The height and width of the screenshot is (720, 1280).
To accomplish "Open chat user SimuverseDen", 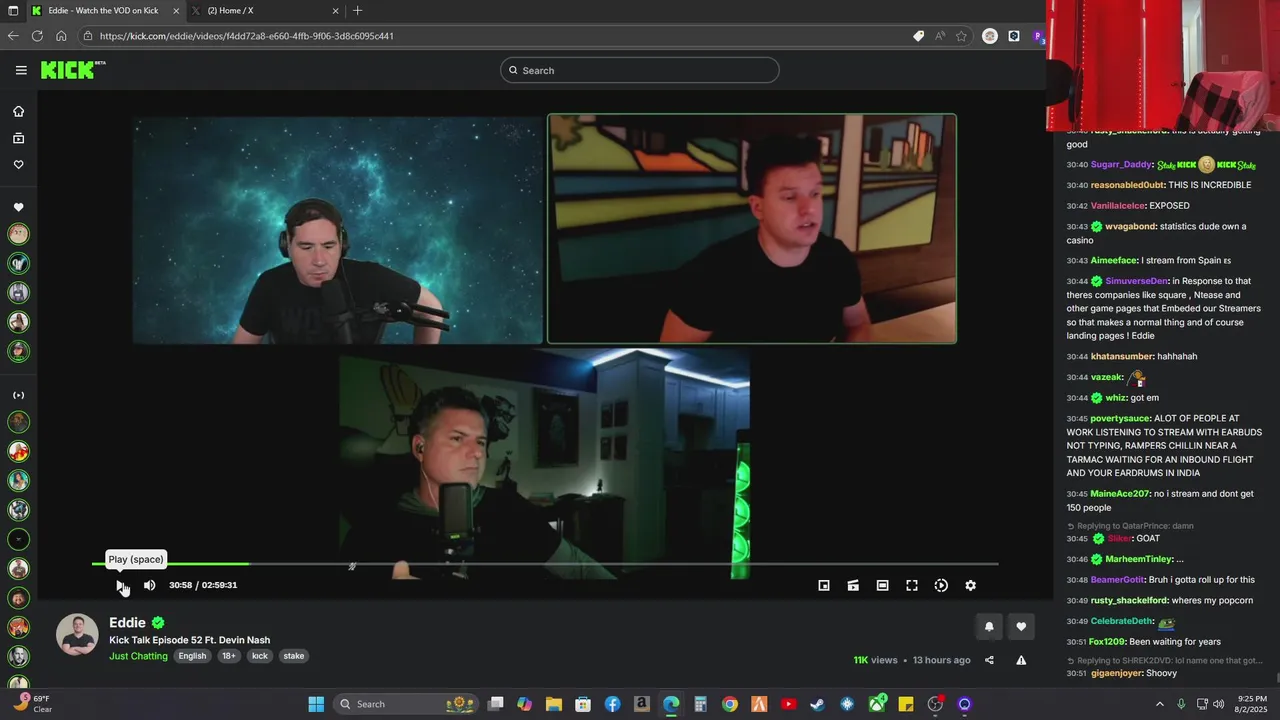I will tap(1137, 281).
